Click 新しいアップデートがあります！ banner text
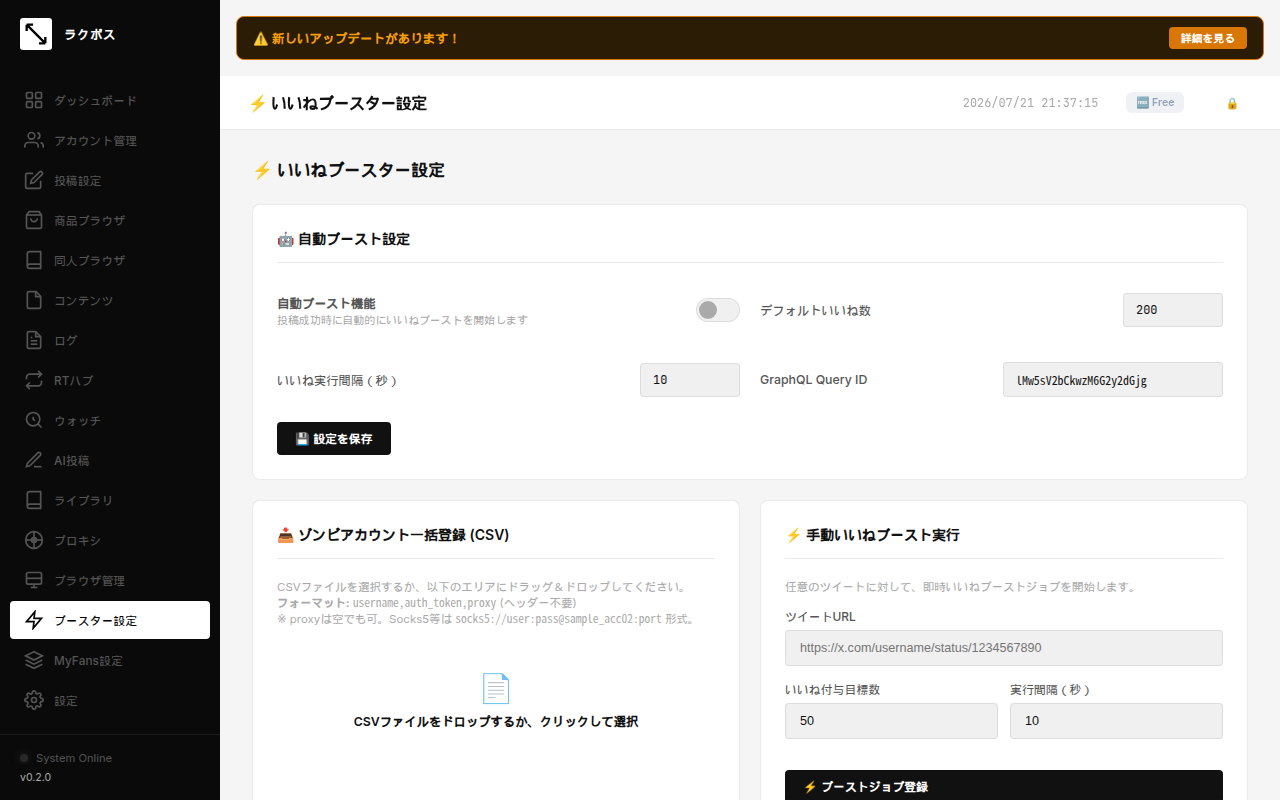Image resolution: width=1280 pixels, height=800 pixels. (x=365, y=38)
